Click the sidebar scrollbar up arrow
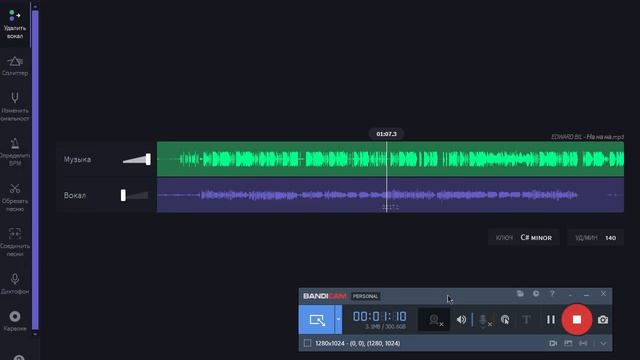 click(35, 7)
